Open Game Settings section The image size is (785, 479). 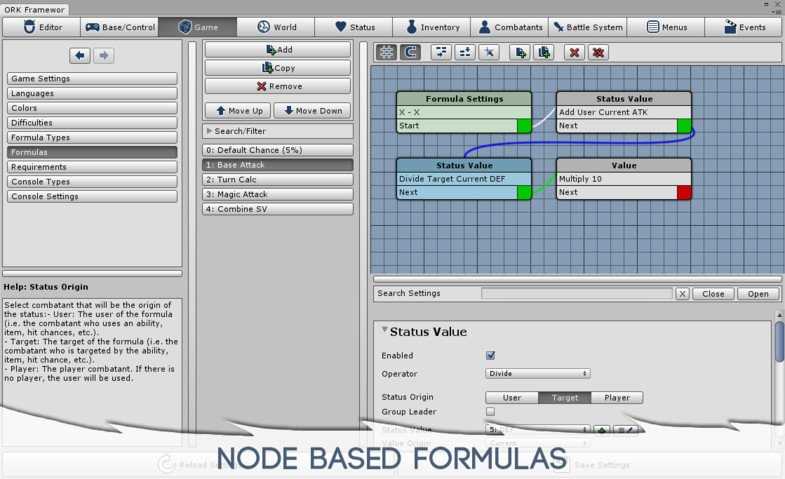[x=92, y=79]
